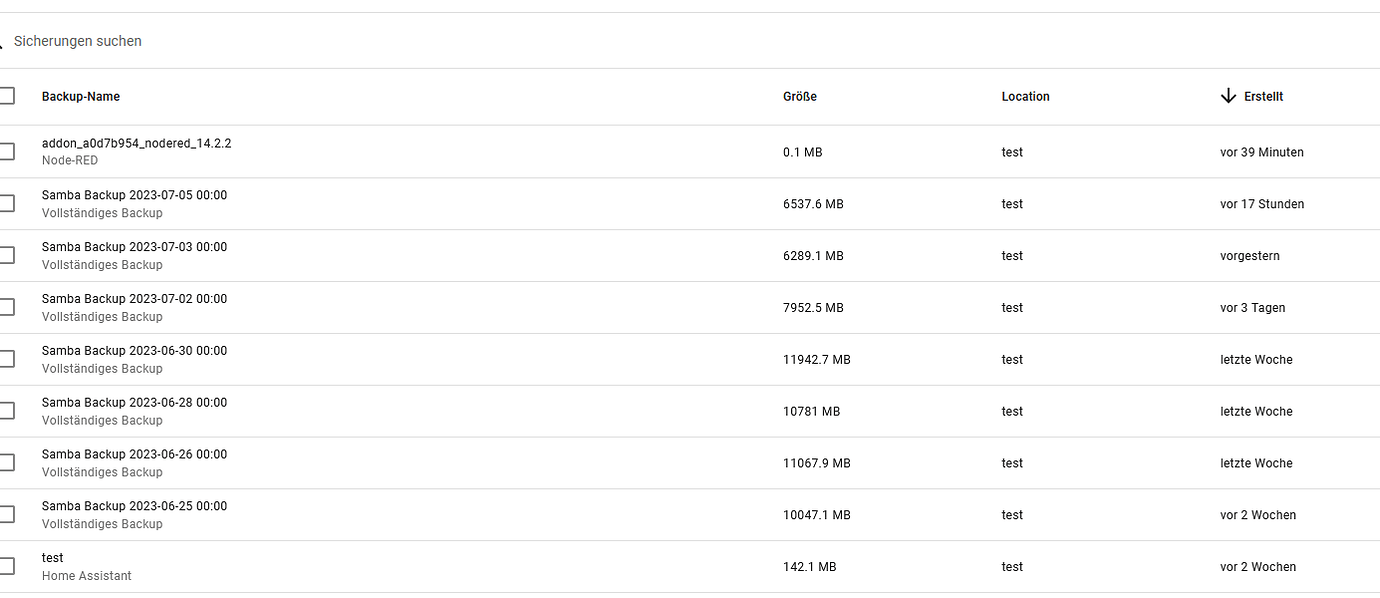Select the checkbox for the test backup
This screenshot has height=598, width=1380.
click(x=6, y=566)
